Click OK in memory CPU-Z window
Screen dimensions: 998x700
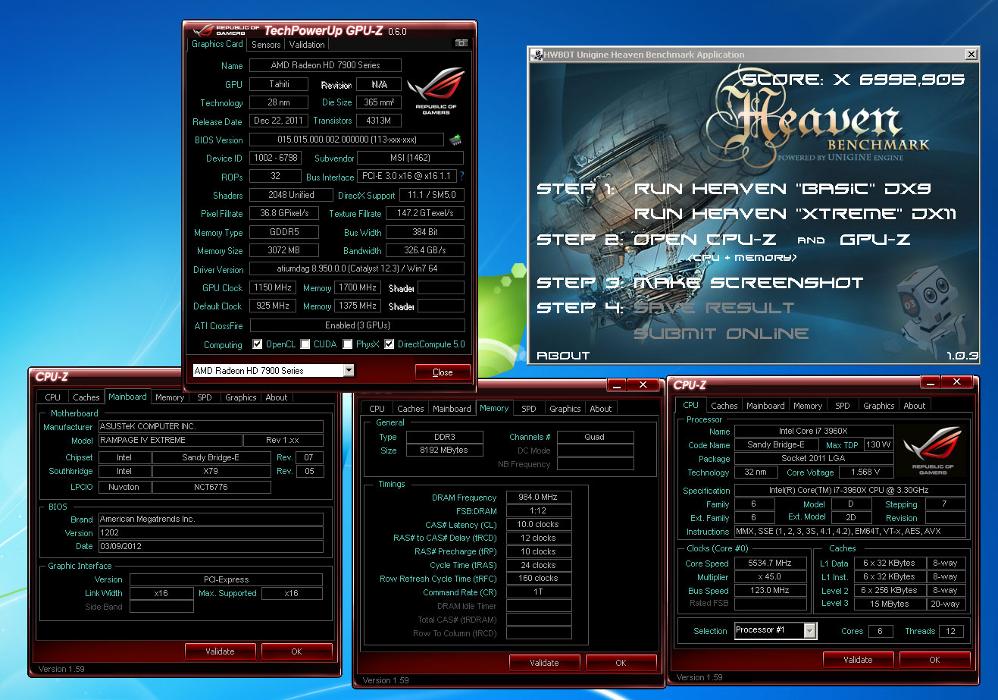coord(621,662)
